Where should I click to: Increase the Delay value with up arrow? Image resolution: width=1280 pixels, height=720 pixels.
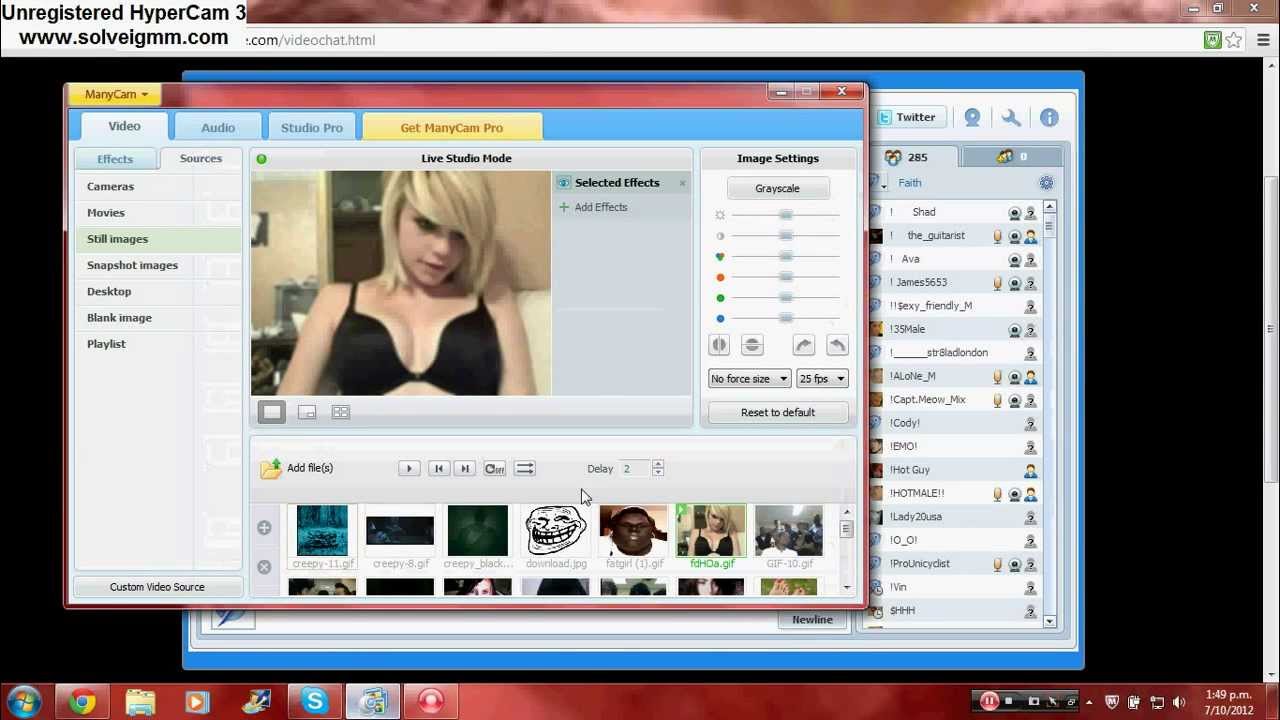(658, 464)
